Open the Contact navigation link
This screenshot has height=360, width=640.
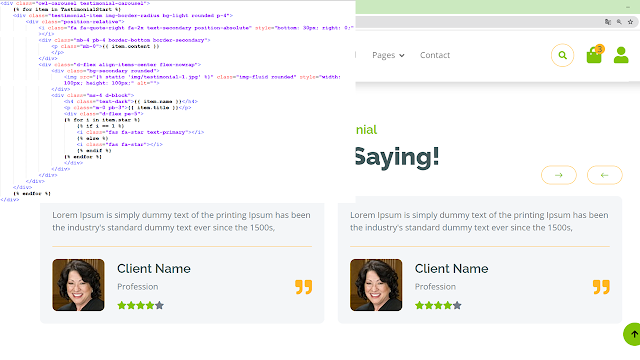[435, 55]
